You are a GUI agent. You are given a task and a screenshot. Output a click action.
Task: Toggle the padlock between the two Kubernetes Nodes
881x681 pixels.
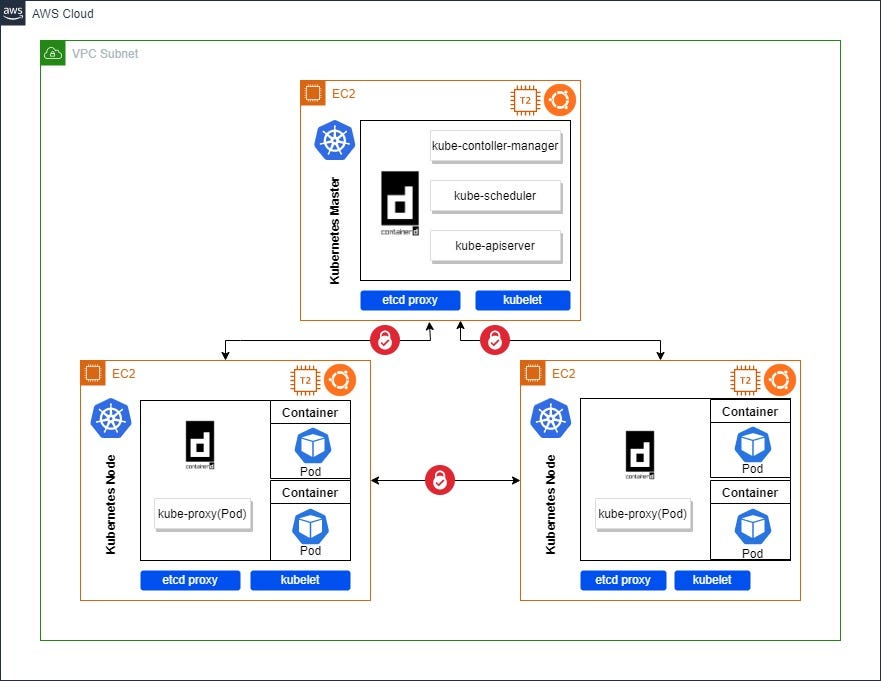point(438,479)
